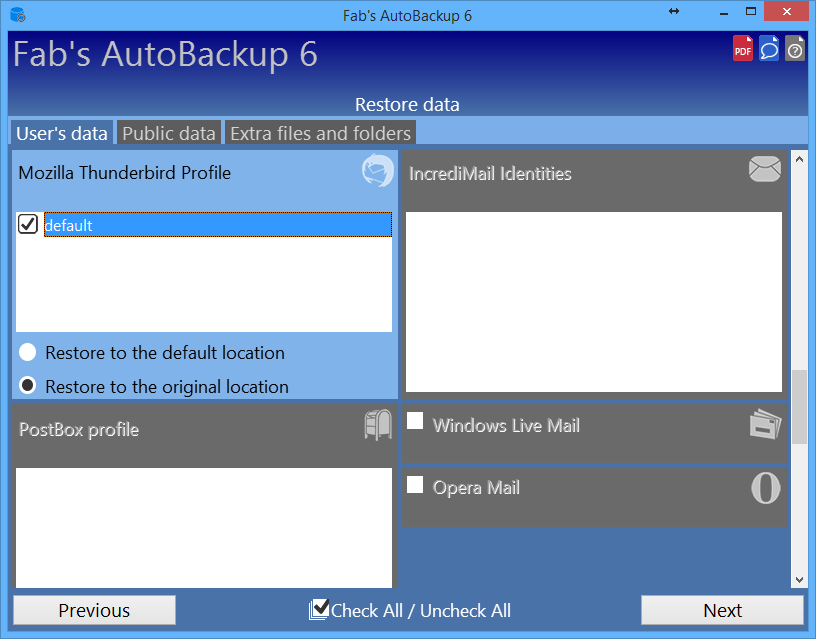Click the PostBox mailbox icon

pyautogui.click(x=378, y=424)
